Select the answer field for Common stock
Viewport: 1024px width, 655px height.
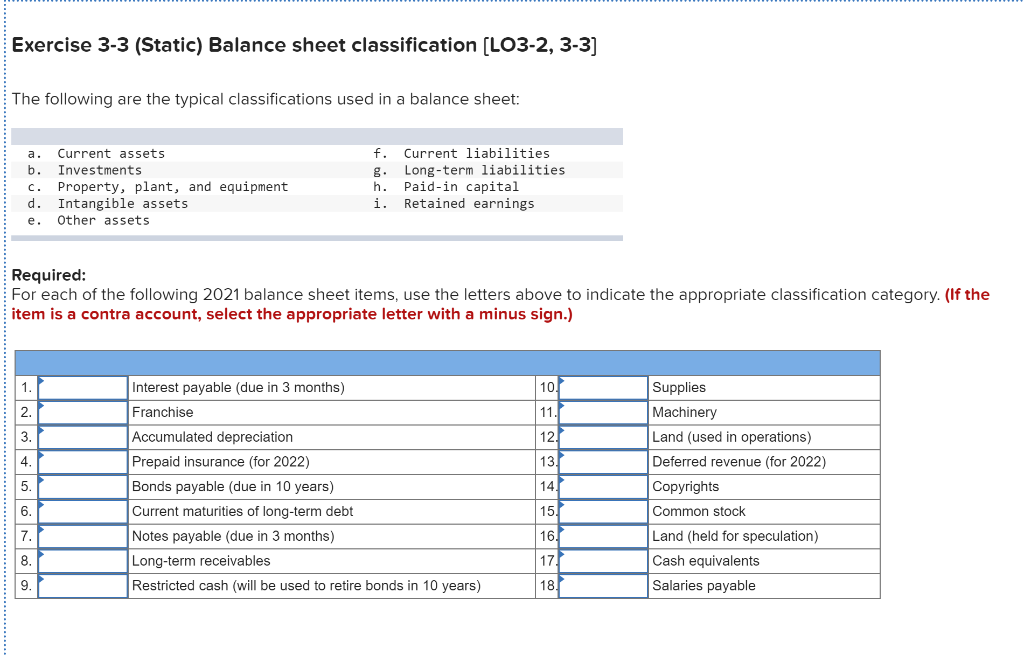click(604, 511)
